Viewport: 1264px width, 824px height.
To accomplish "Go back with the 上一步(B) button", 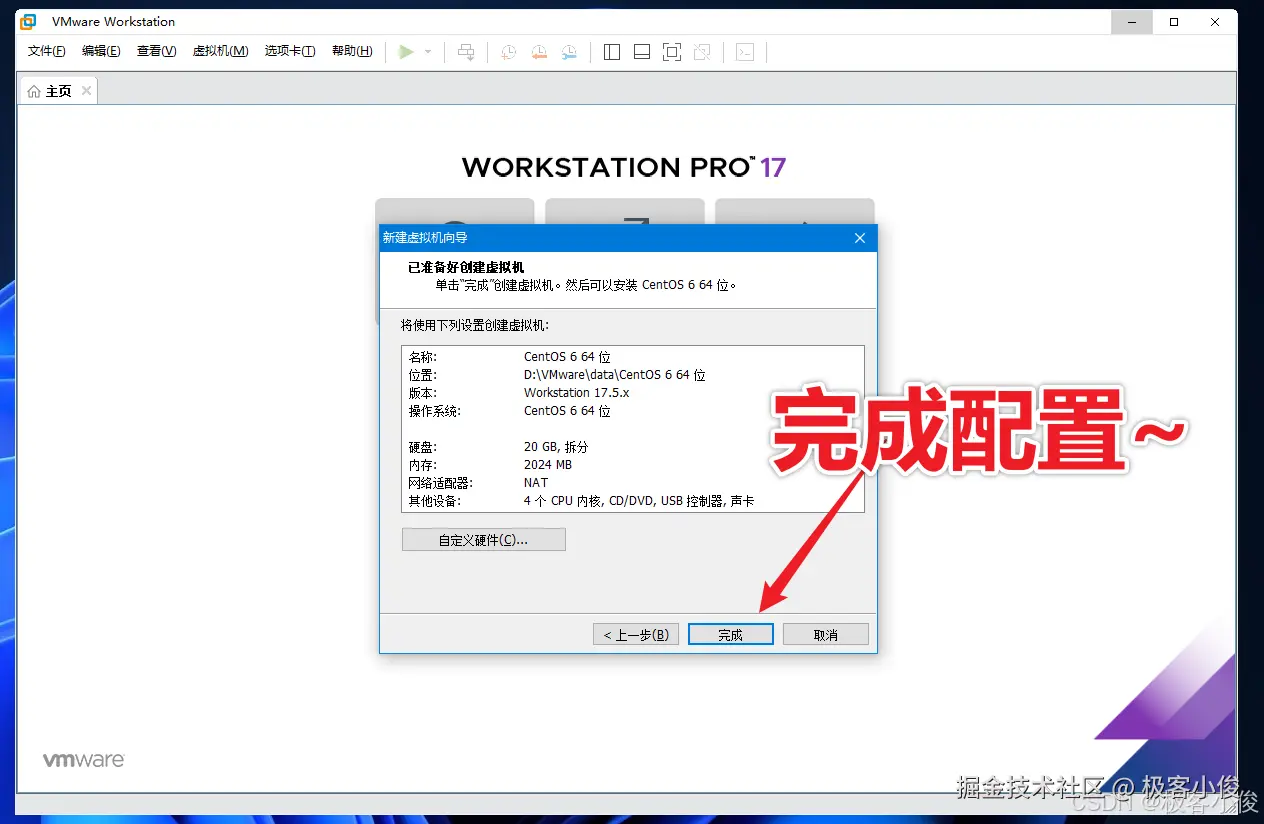I will (x=636, y=635).
